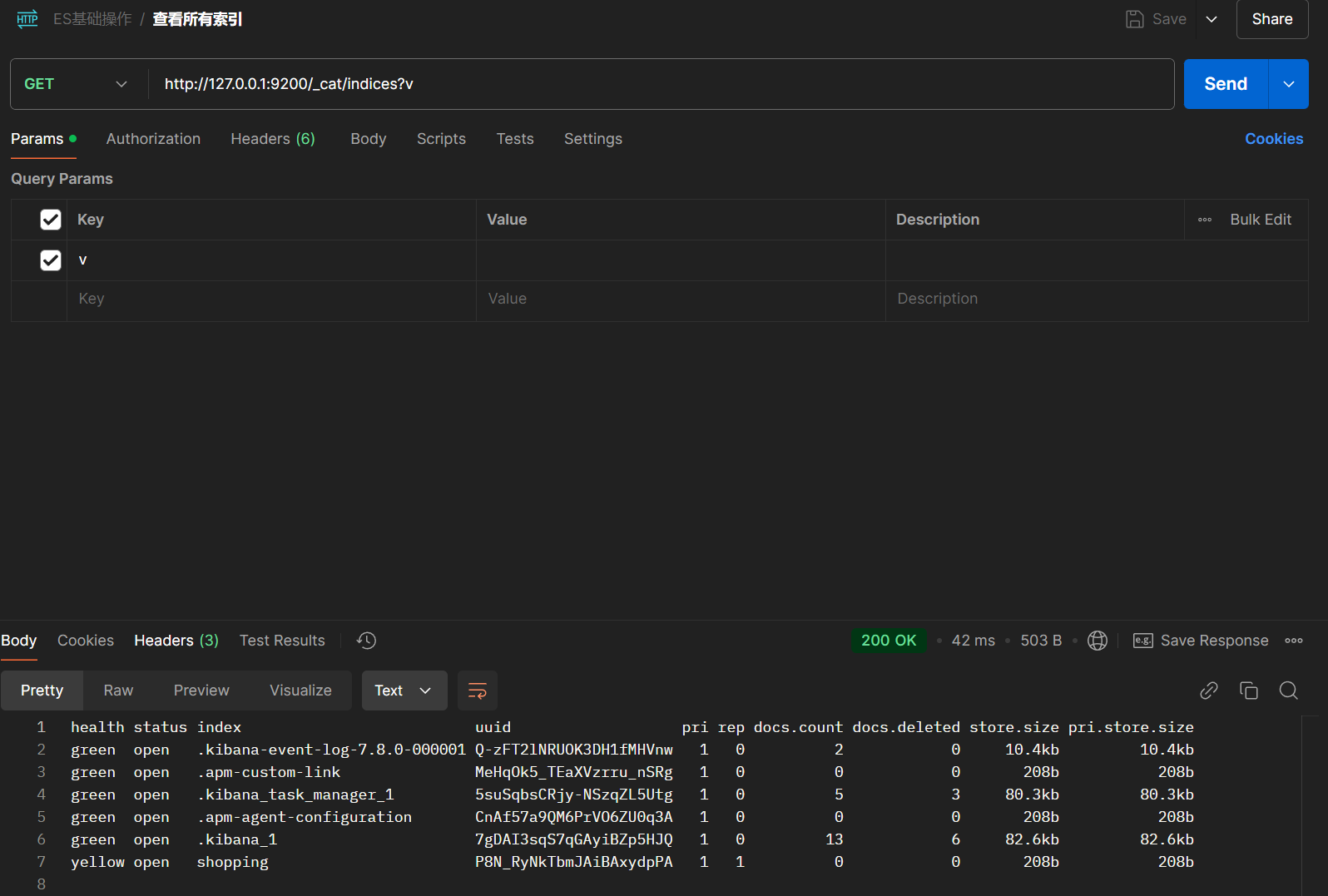
Task: Open the response Cookies tab
Action: tap(86, 641)
